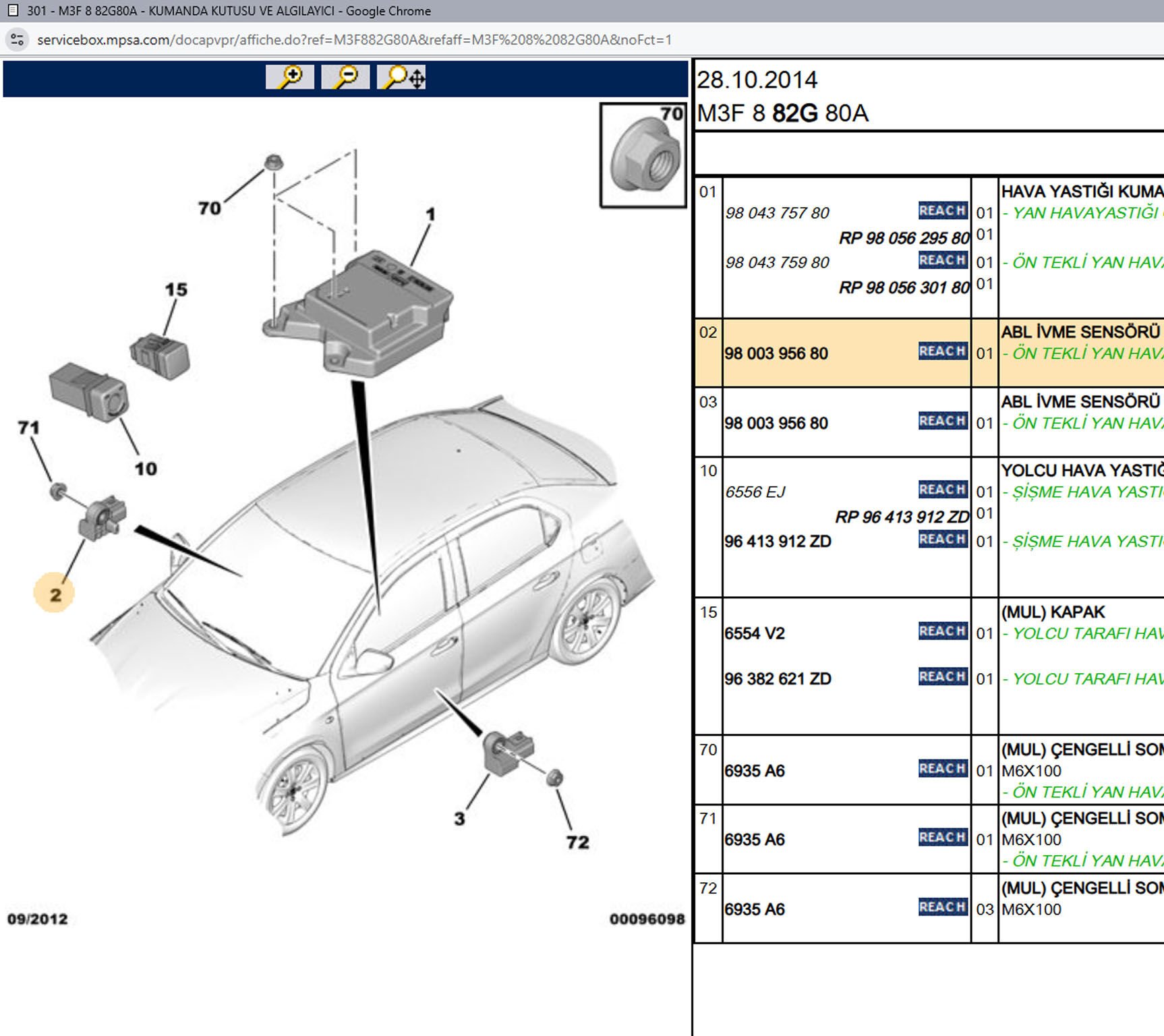Click REACH badge next to 98 043 759 80
Viewport: 1164px width, 1036px height.
(x=942, y=260)
